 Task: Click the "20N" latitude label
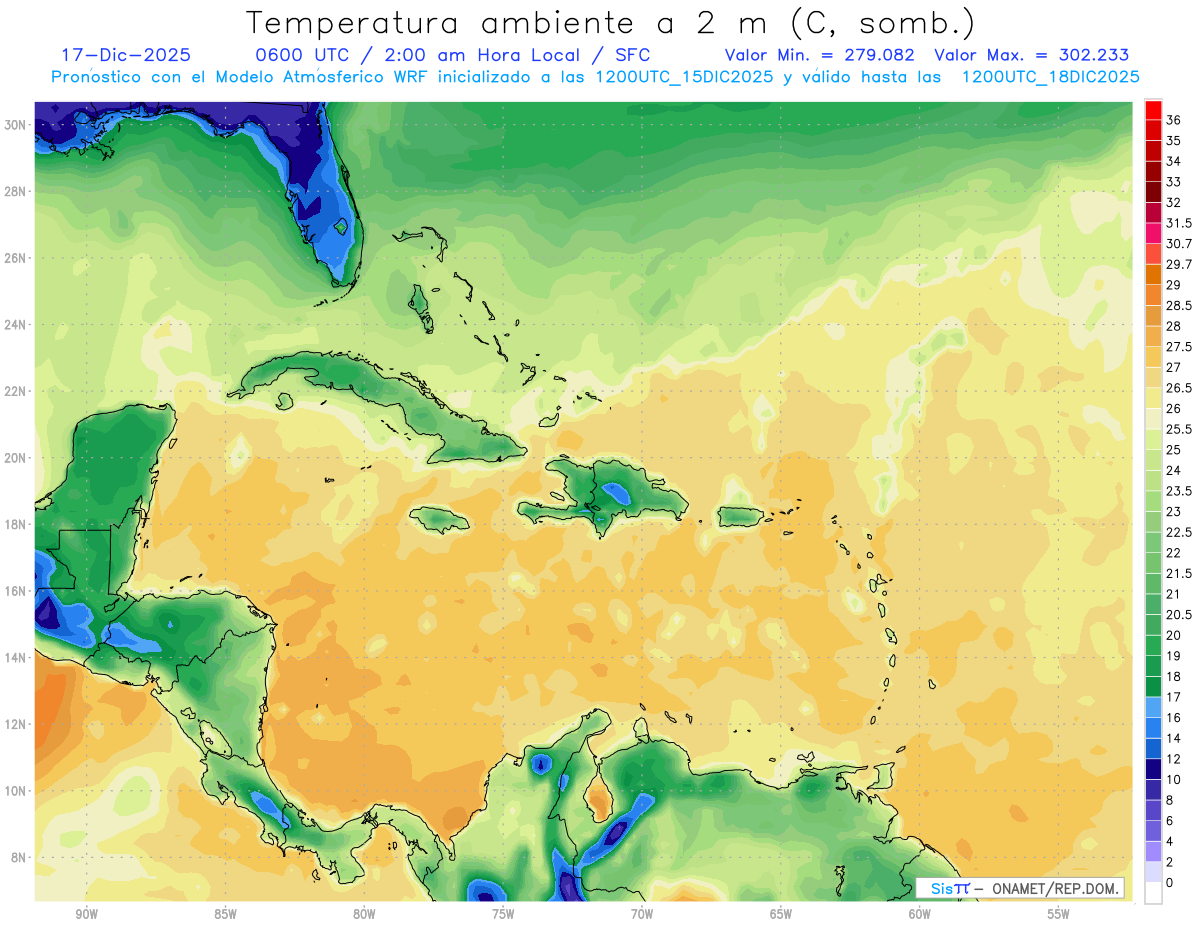point(16,458)
